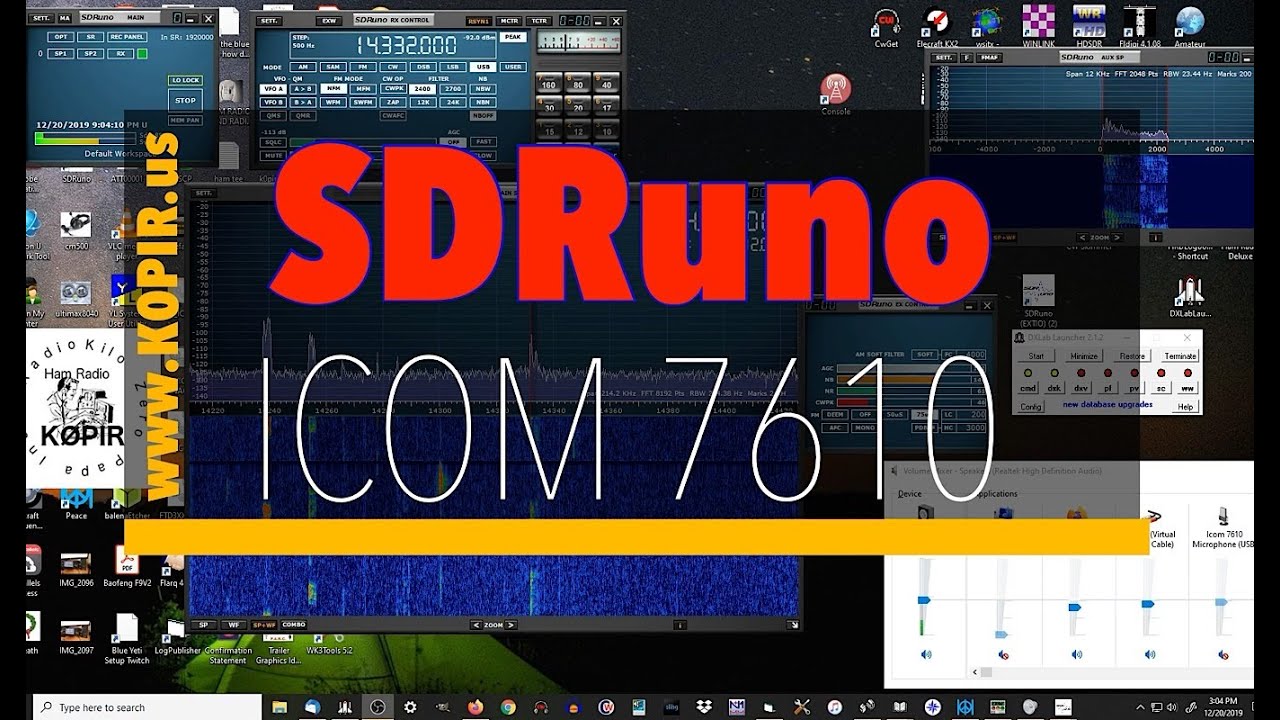Toggle LO LOCK in SDRuno Main

[x=185, y=80]
